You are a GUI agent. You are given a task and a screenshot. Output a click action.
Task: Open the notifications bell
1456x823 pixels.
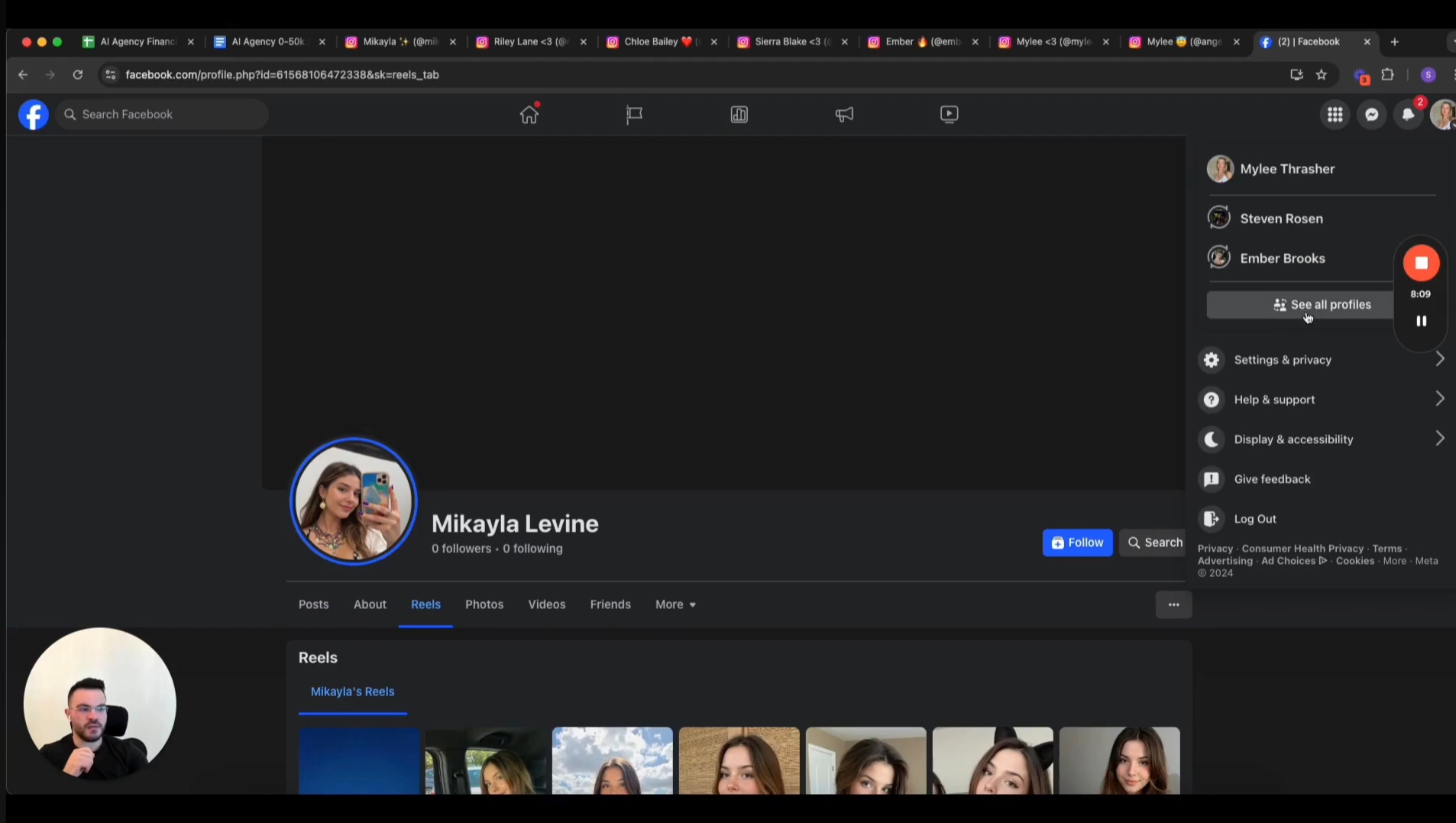click(x=1408, y=115)
